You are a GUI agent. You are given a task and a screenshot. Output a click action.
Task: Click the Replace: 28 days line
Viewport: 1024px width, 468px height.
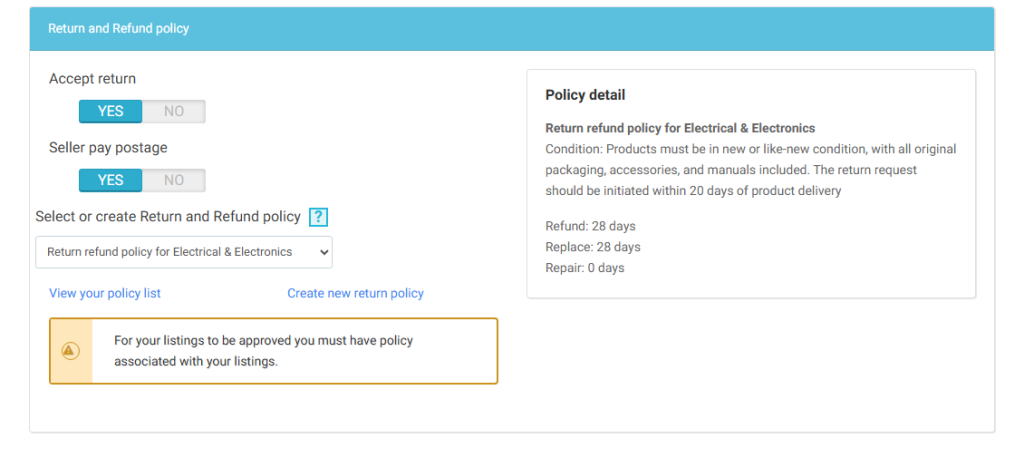593,247
